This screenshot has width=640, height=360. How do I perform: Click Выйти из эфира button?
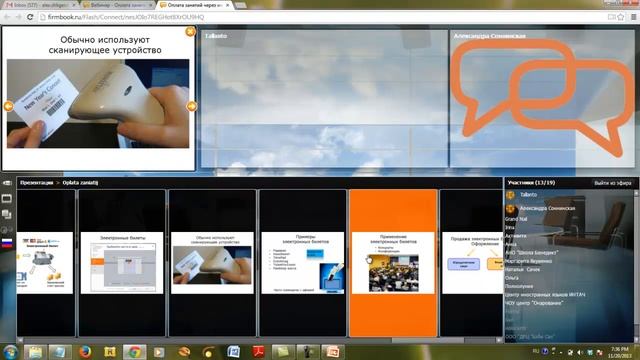[613, 183]
